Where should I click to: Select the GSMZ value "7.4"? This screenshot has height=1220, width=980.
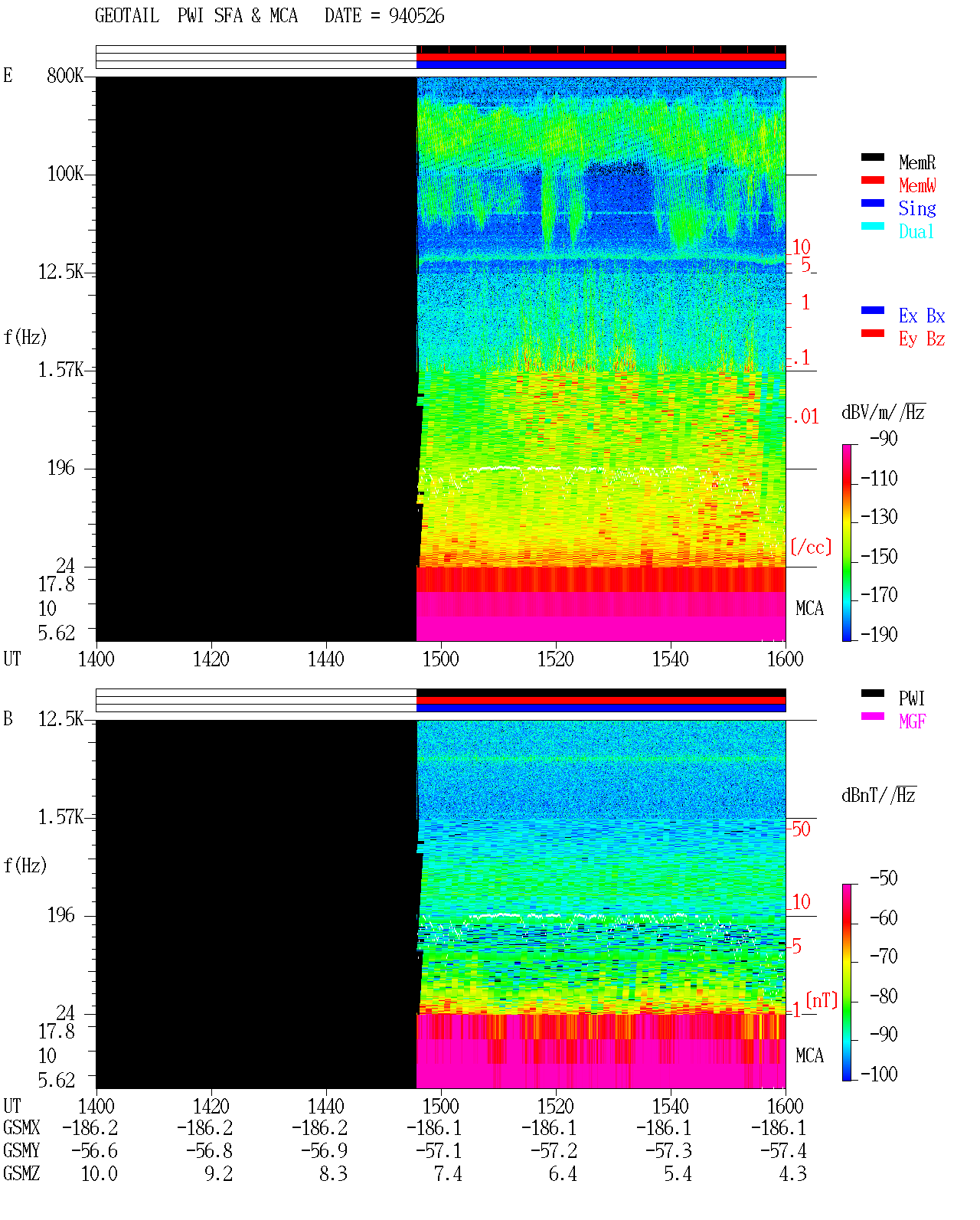click(449, 1174)
